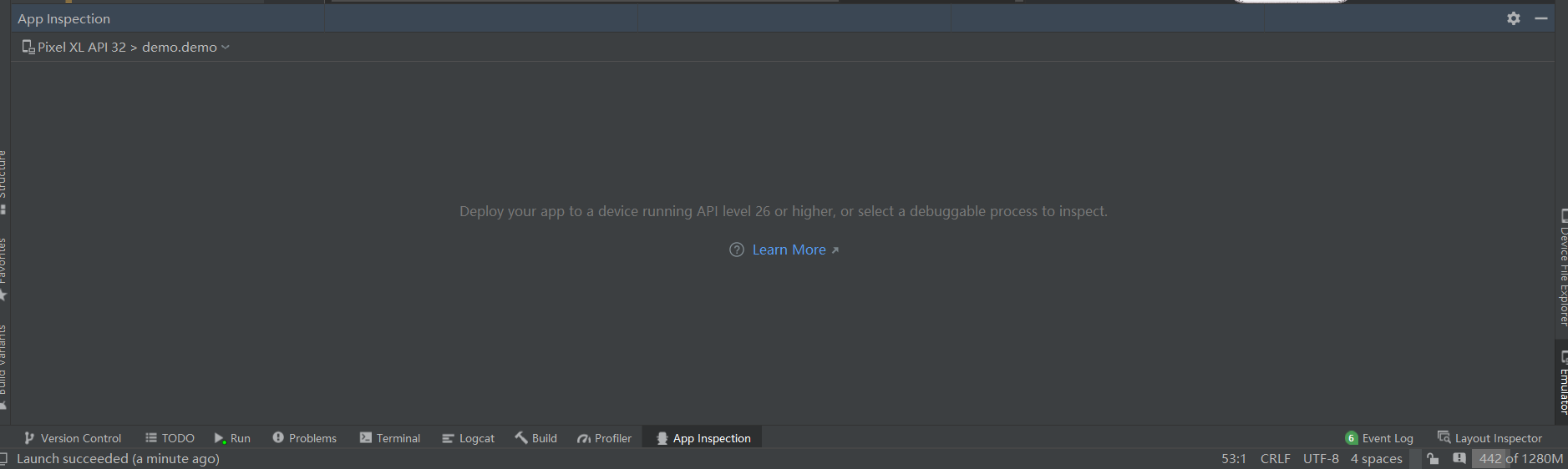Image resolution: width=1568 pixels, height=469 pixels.
Task: Switch to the TODO tool window
Action: pyautogui.click(x=170, y=438)
